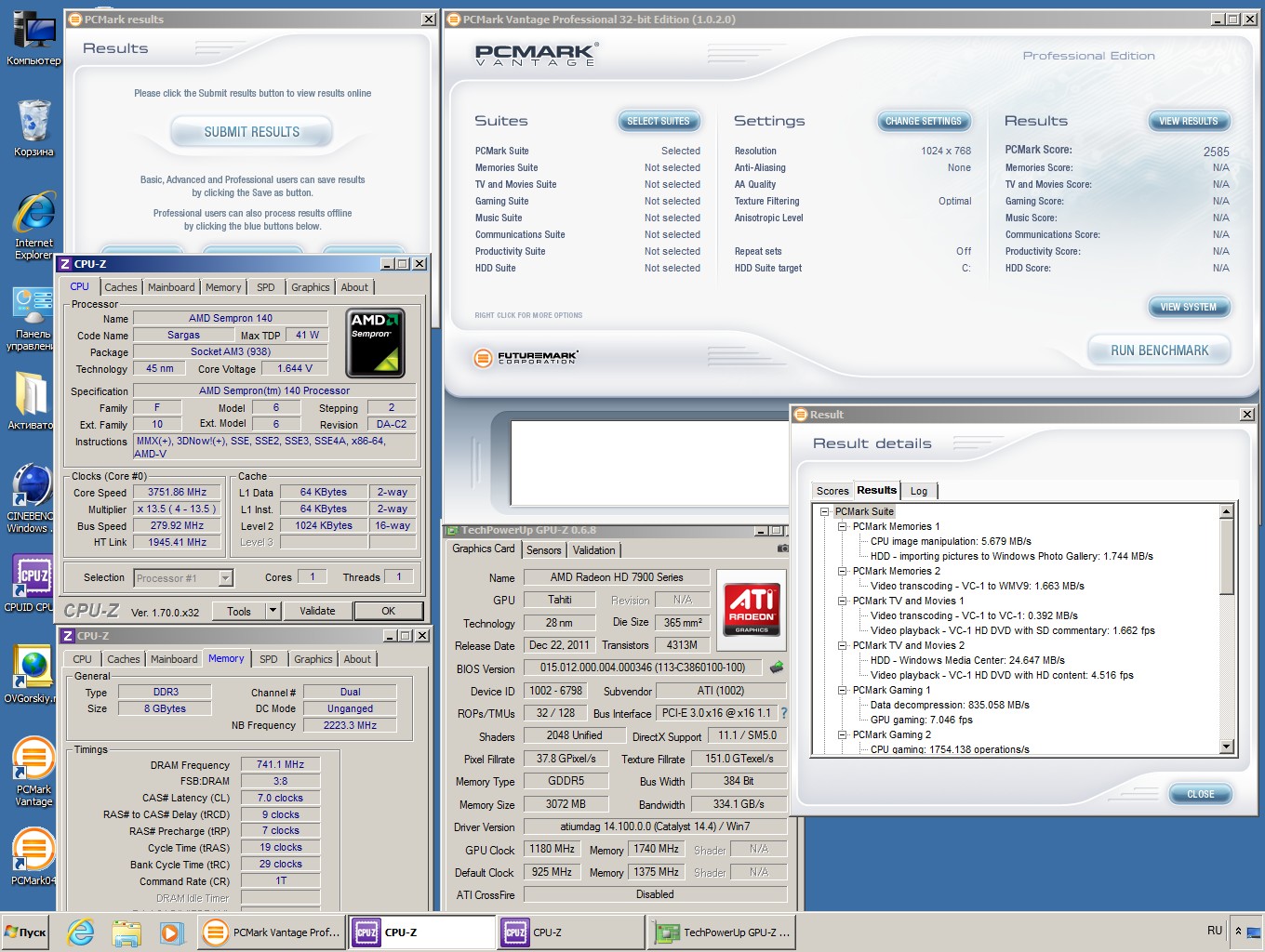Open the Processor #1 selection dropdown
This screenshot has width=1265, height=952.
coord(225,578)
